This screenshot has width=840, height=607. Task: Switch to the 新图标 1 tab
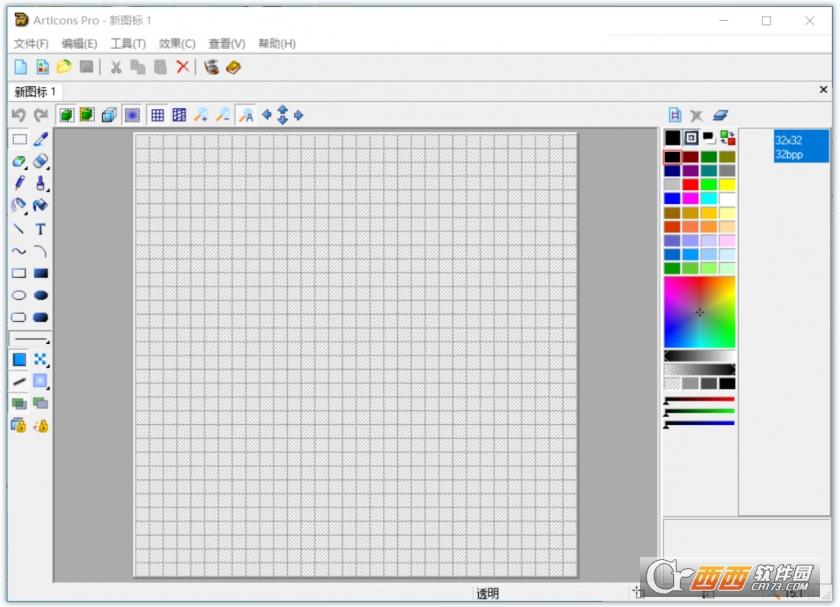35,92
